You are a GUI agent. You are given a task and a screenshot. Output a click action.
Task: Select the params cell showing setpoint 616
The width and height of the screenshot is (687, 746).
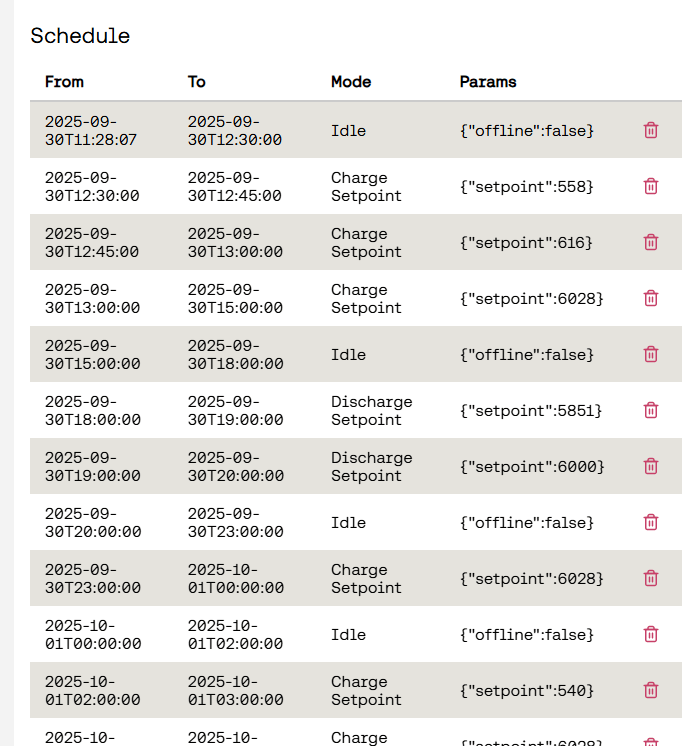526,242
